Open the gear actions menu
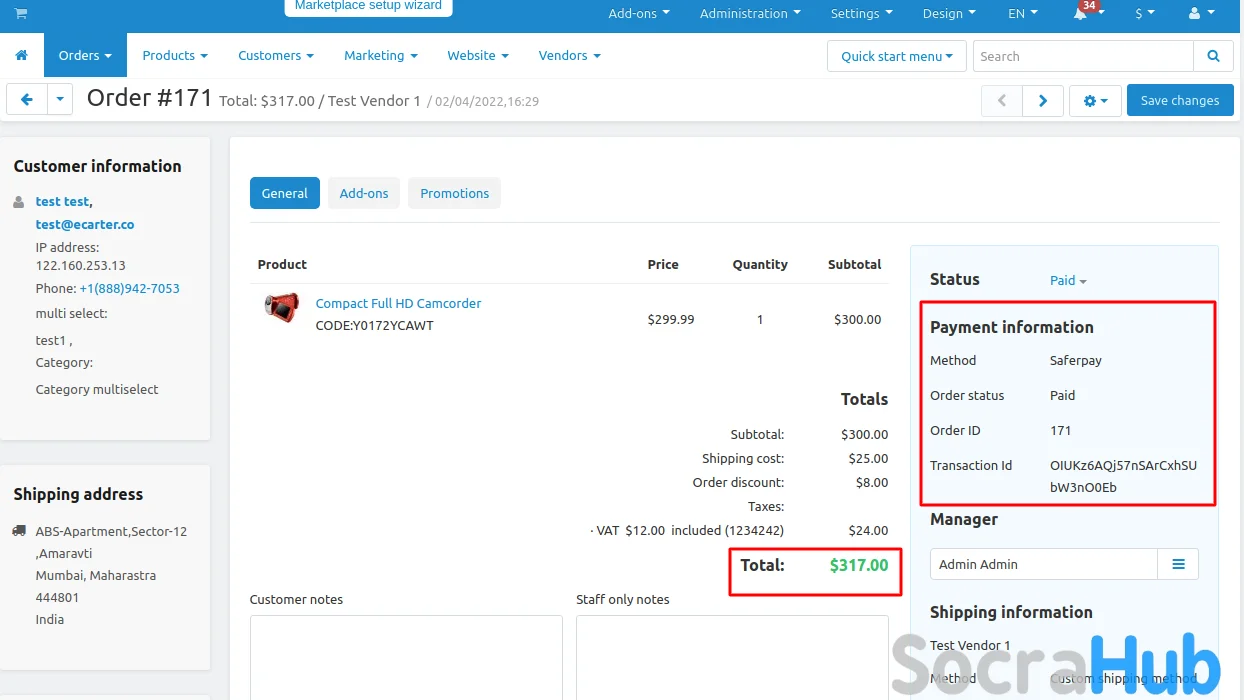The height and width of the screenshot is (700, 1244). point(1095,100)
